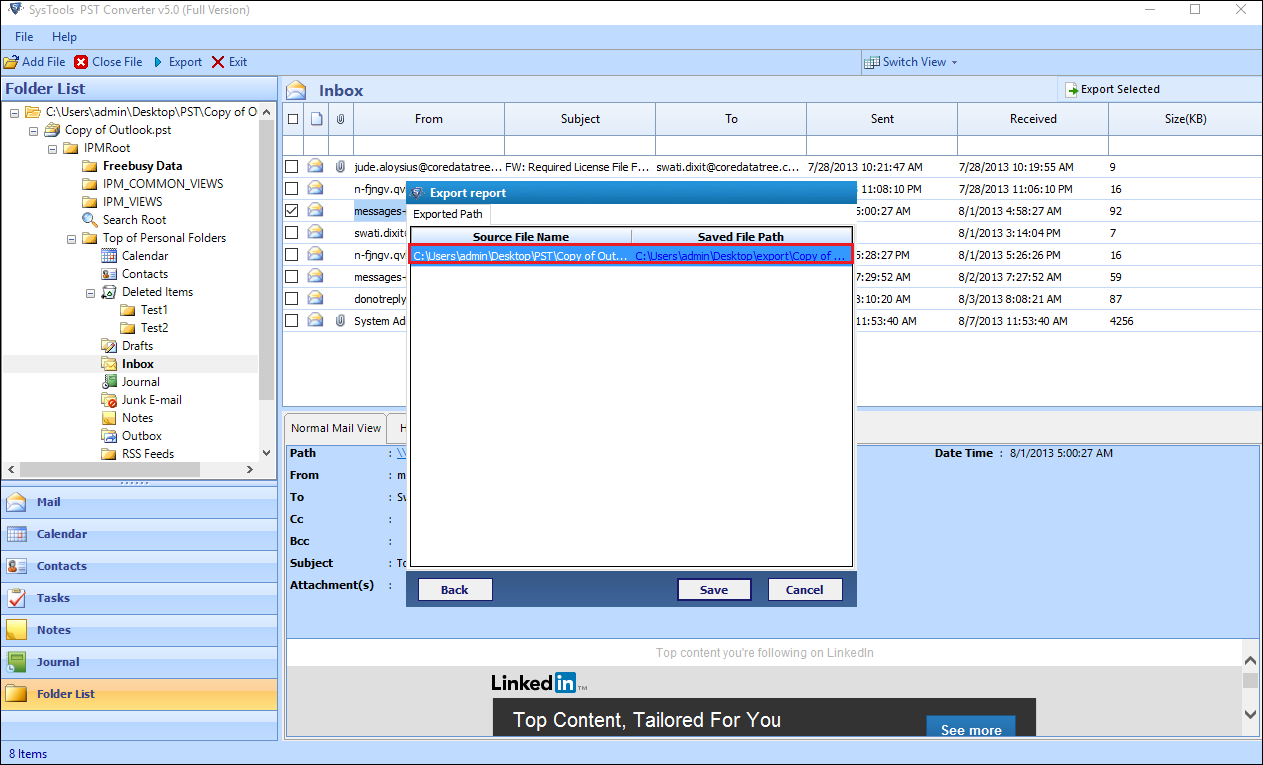
Task: Click the Close File toolbar icon
Action: [79, 61]
